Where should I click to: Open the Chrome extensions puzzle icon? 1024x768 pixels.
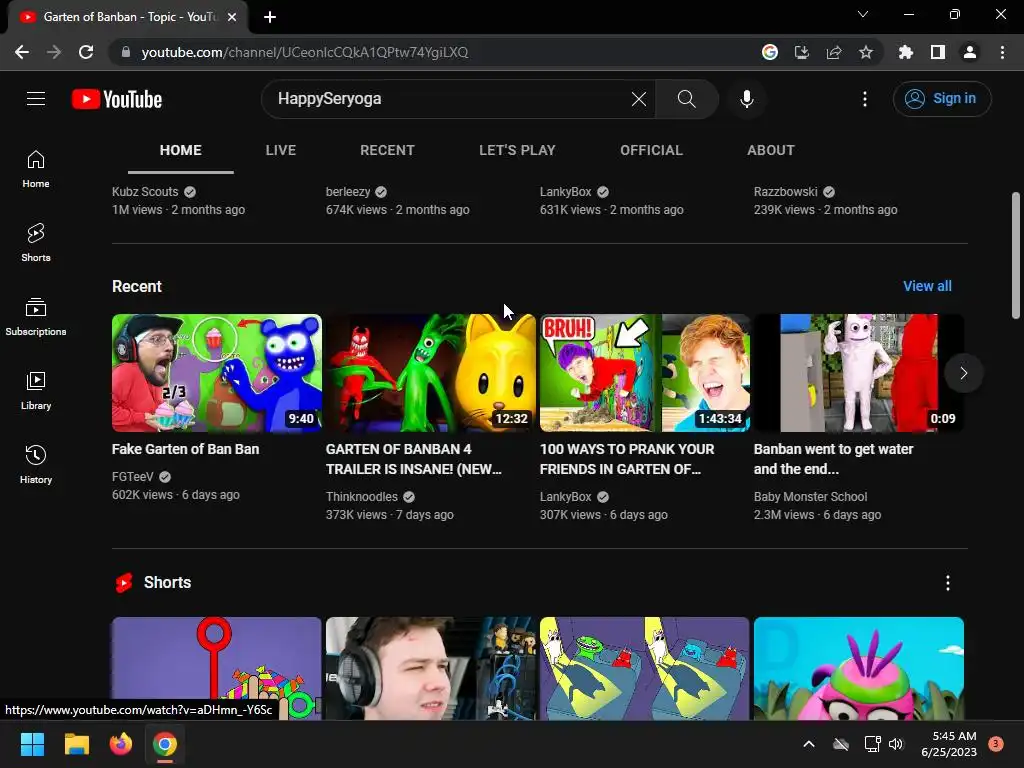point(906,52)
